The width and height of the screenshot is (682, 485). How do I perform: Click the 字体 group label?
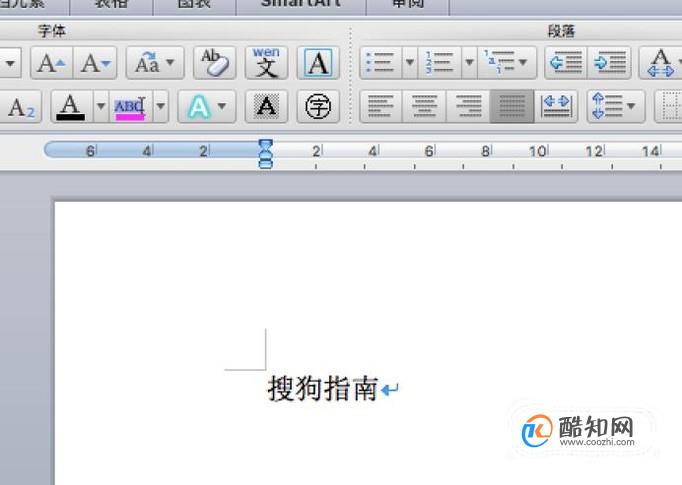coord(52,31)
